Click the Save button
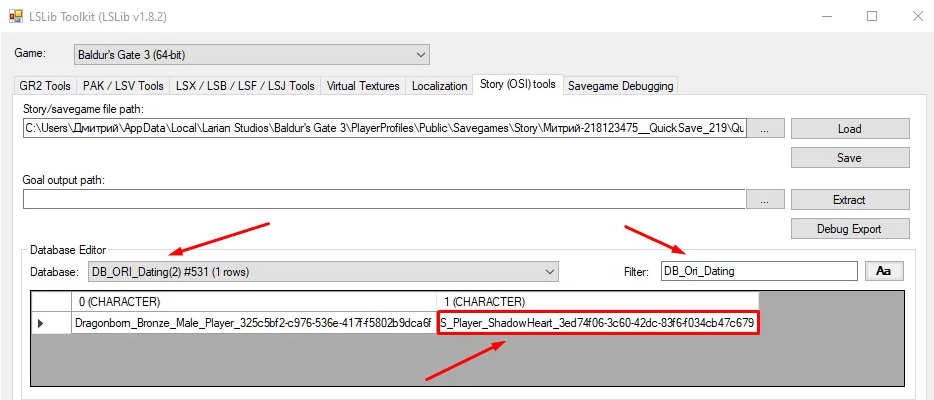Image resolution: width=934 pixels, height=400 pixels. [849, 158]
